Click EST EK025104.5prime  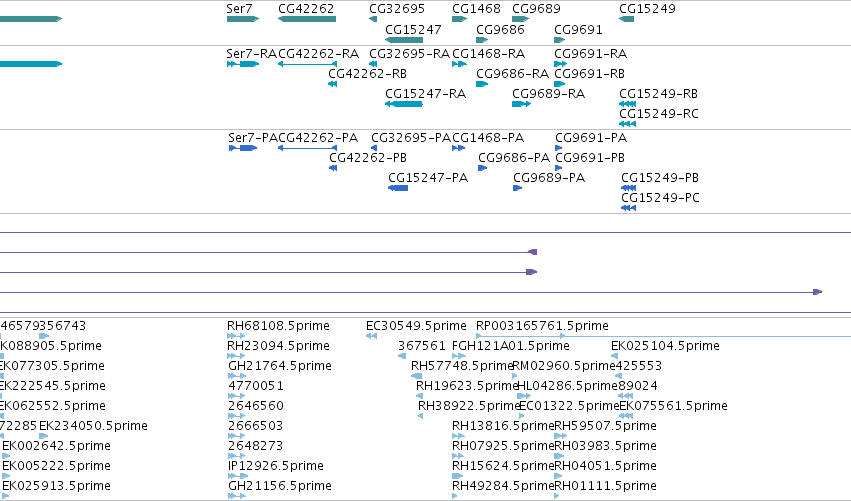pyautogui.click(x=665, y=346)
